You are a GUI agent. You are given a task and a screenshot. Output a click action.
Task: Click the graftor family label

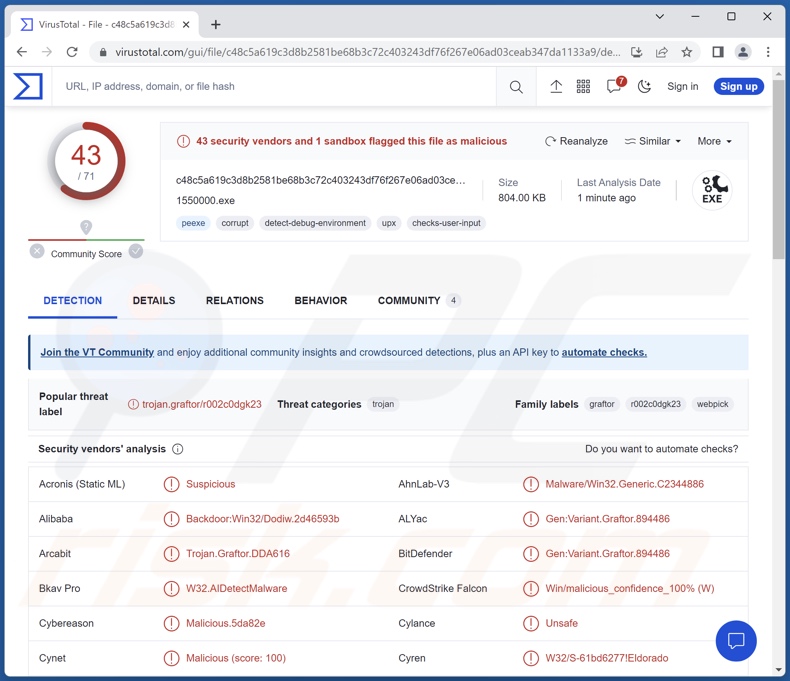click(x=602, y=404)
